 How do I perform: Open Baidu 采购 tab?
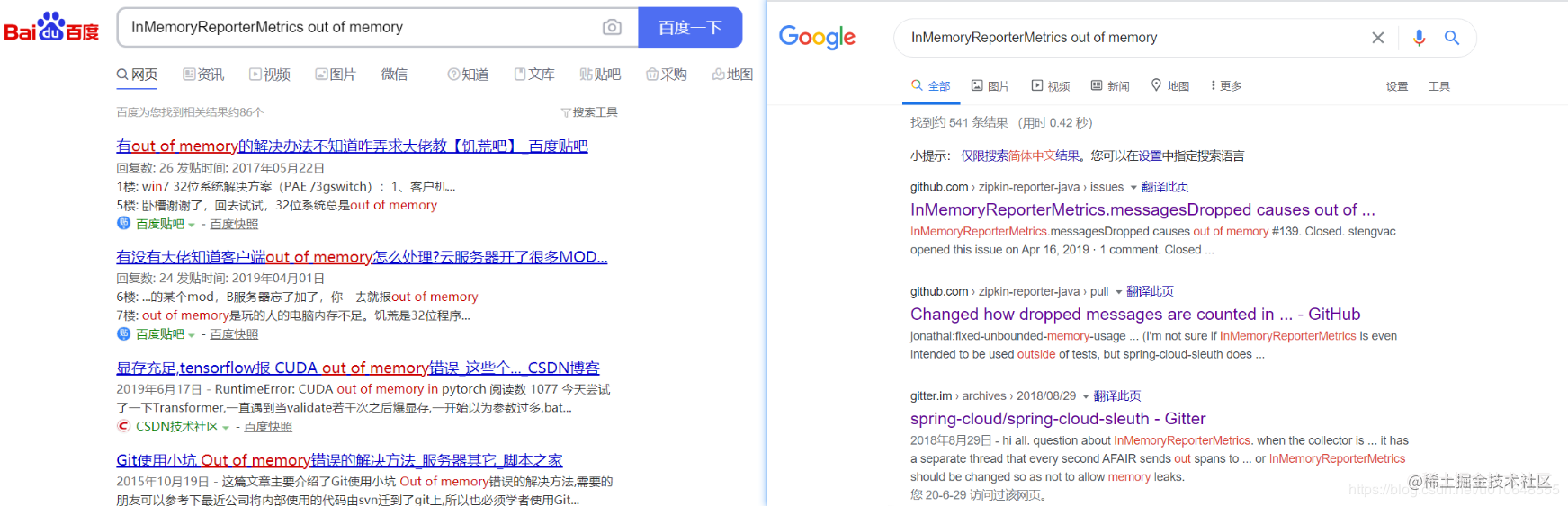click(667, 75)
